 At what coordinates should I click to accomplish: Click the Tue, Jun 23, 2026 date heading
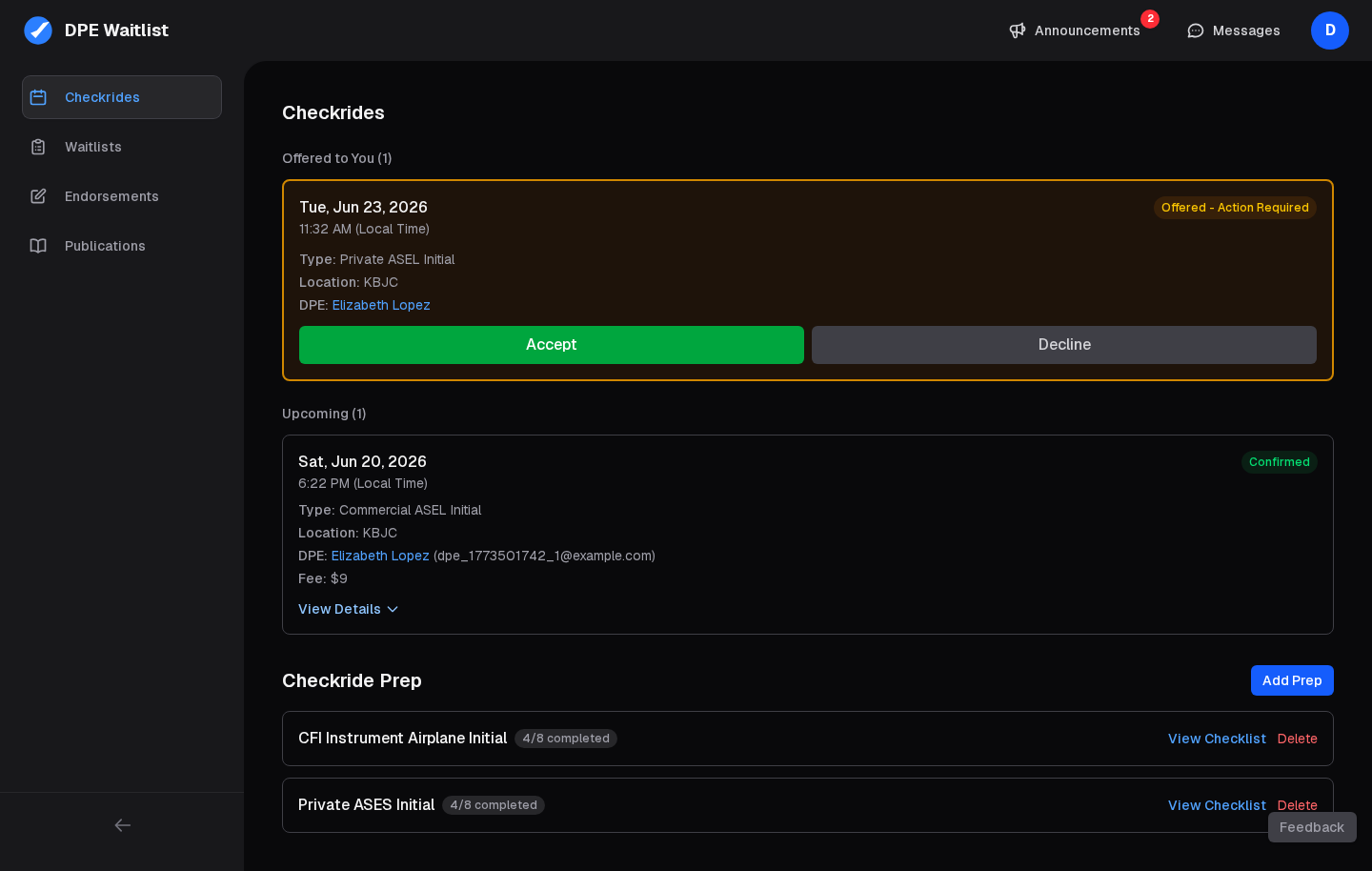363,207
